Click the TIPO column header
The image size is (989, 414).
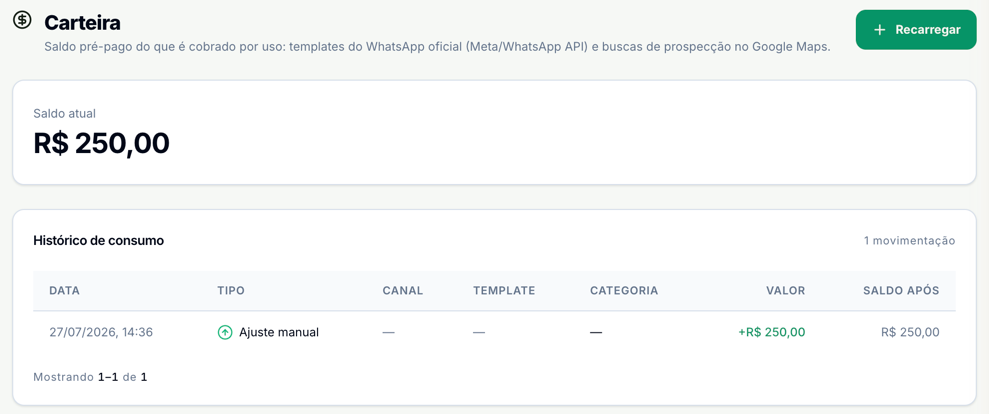coord(231,291)
